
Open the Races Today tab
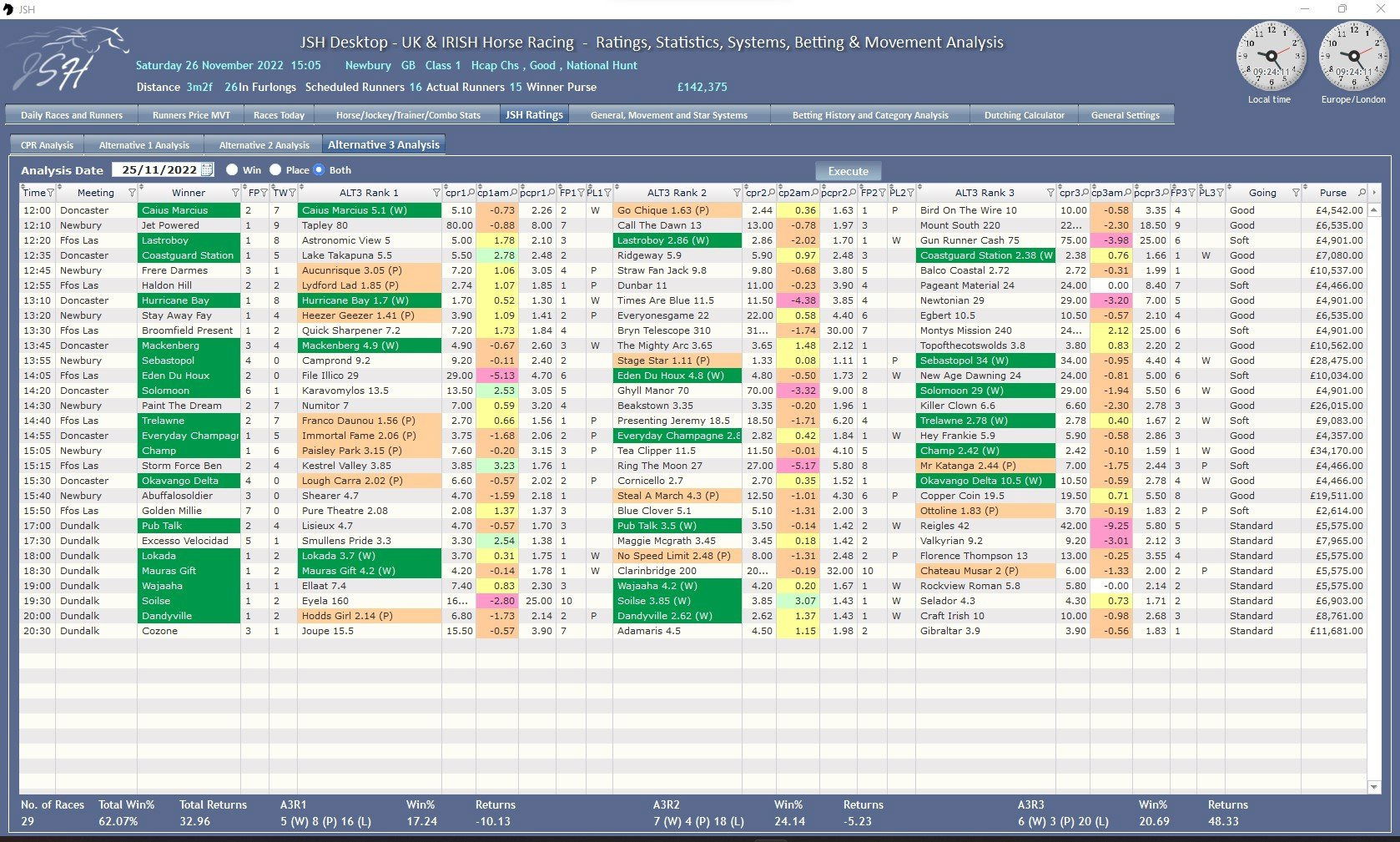279,115
